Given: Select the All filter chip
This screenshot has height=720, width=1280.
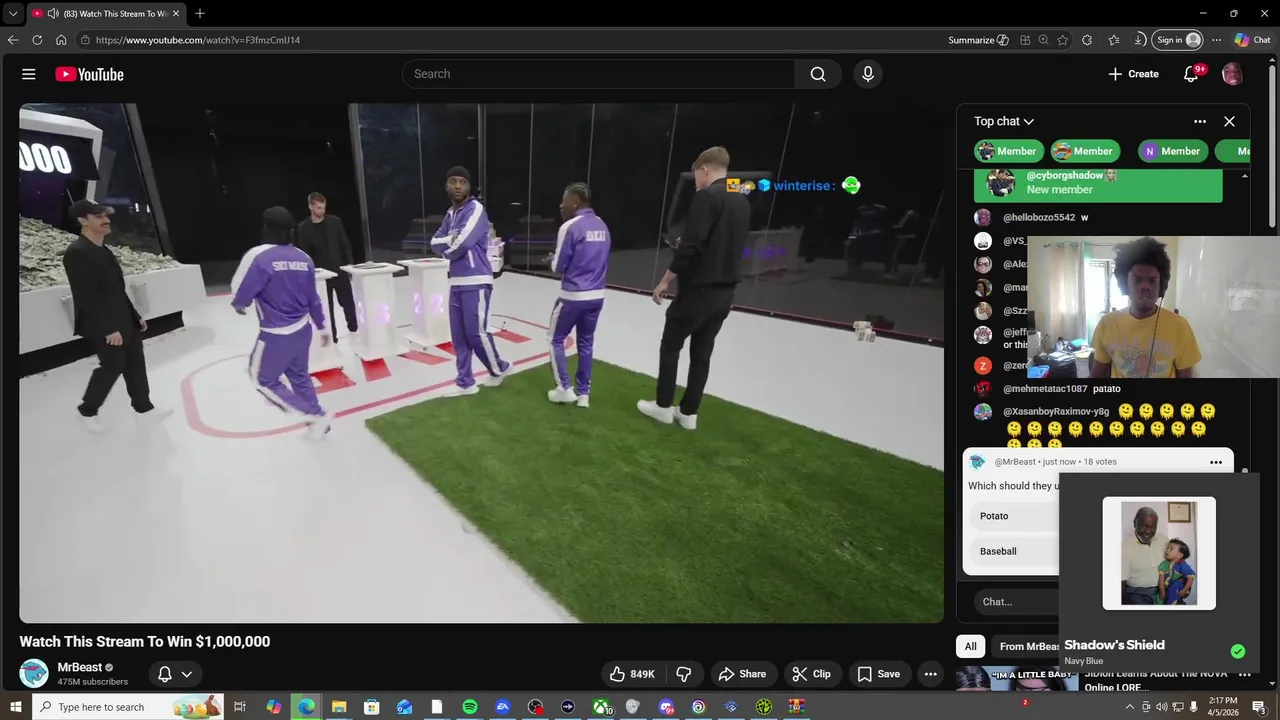Looking at the screenshot, I should 970,646.
